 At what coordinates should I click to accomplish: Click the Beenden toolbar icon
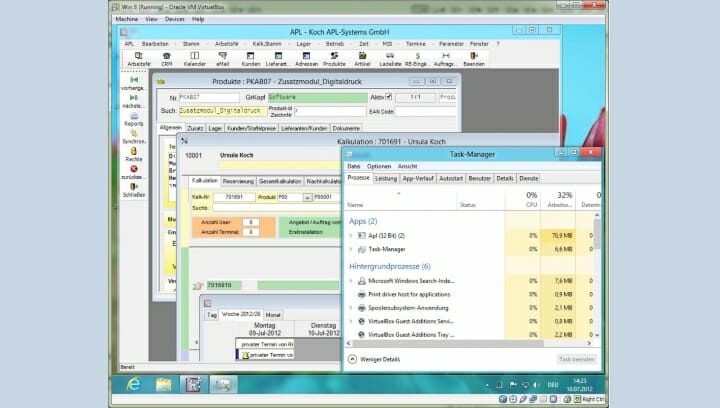click(x=474, y=59)
